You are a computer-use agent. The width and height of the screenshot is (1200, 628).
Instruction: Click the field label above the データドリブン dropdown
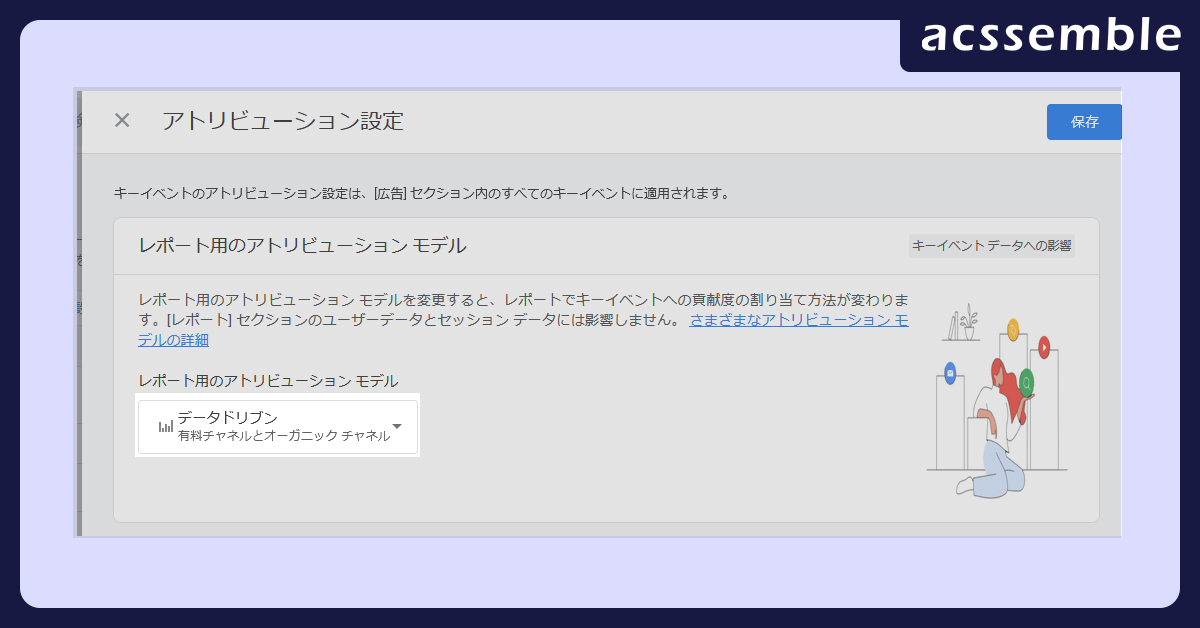pos(268,381)
